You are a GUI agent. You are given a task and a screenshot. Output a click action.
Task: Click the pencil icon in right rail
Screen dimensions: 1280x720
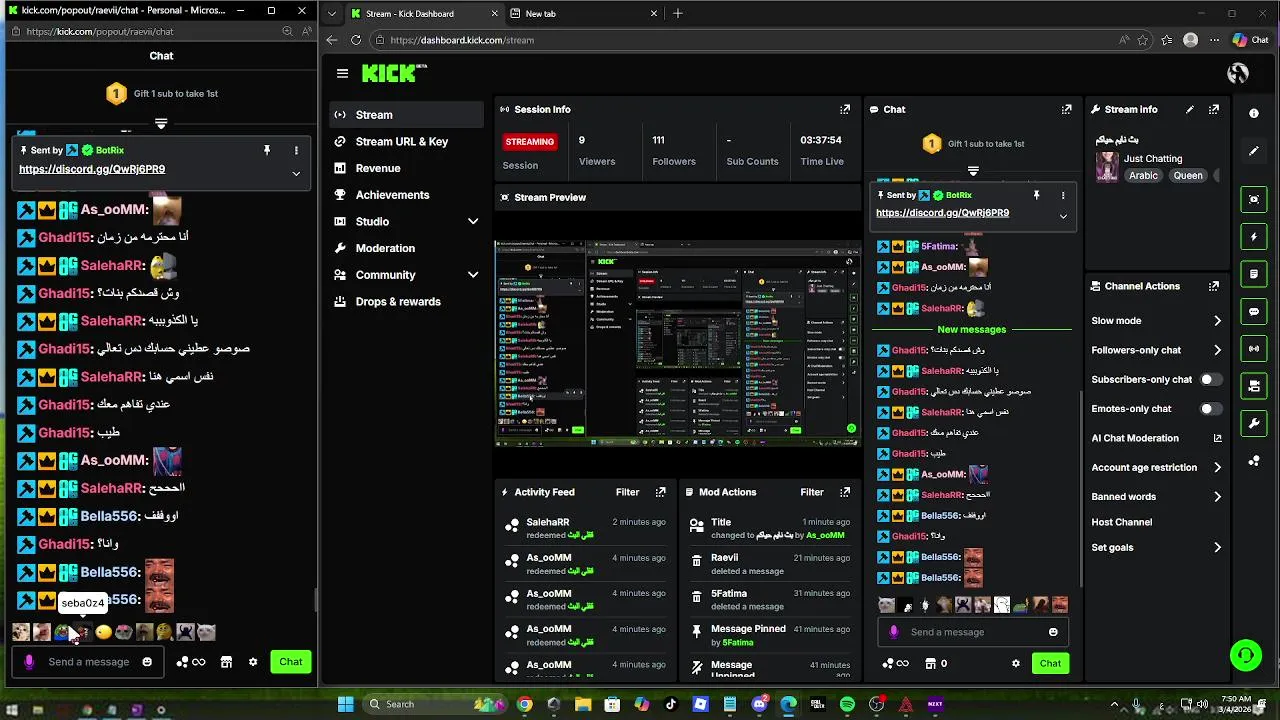click(1254, 151)
